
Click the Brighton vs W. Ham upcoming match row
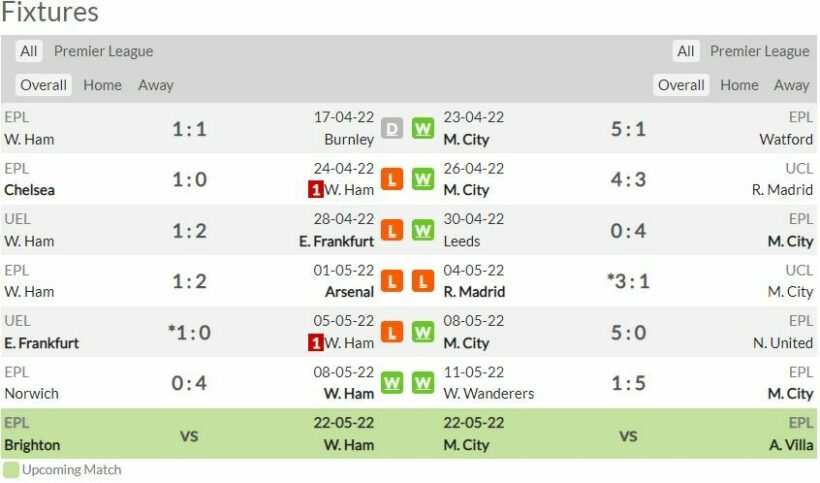coord(189,436)
